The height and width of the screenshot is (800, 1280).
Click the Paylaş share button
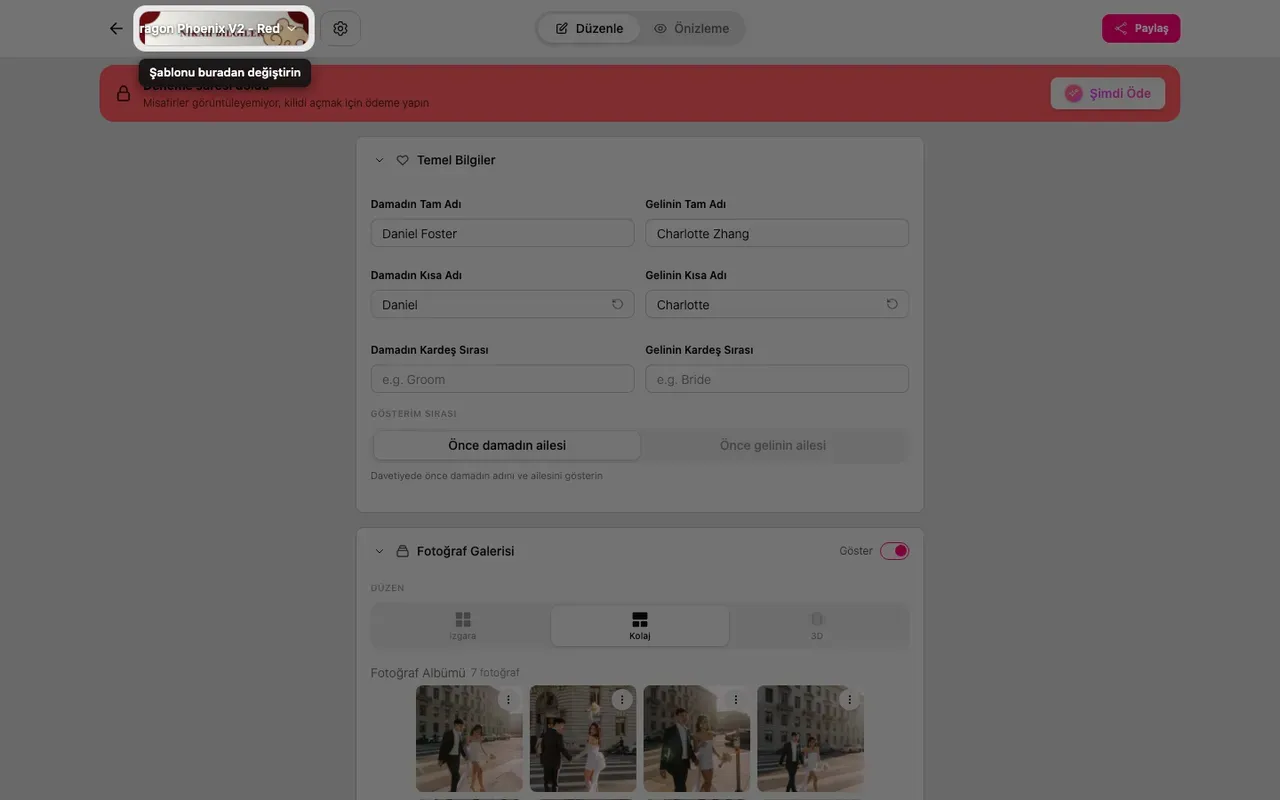click(x=1141, y=28)
